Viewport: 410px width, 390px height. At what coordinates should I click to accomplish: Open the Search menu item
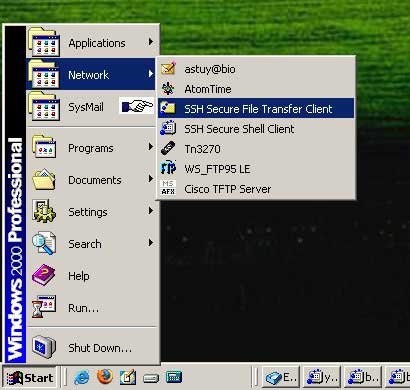91,244
